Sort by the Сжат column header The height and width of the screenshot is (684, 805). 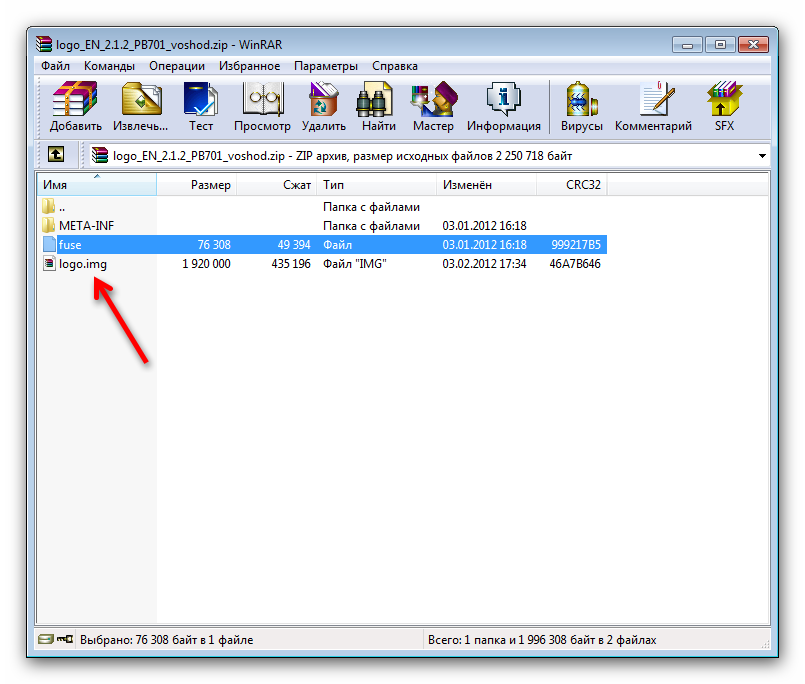[277, 184]
